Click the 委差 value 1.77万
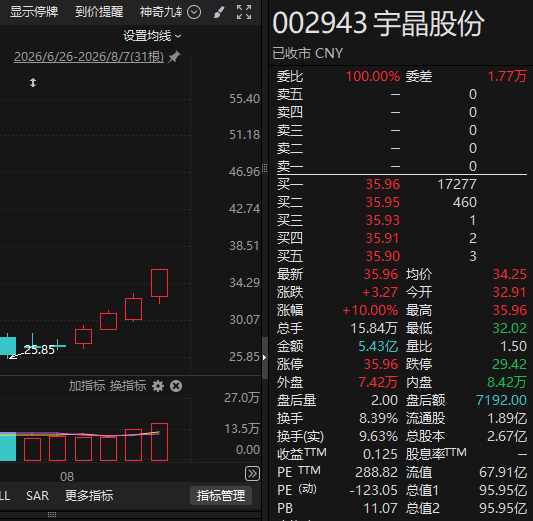The height and width of the screenshot is (521, 533). click(x=507, y=76)
